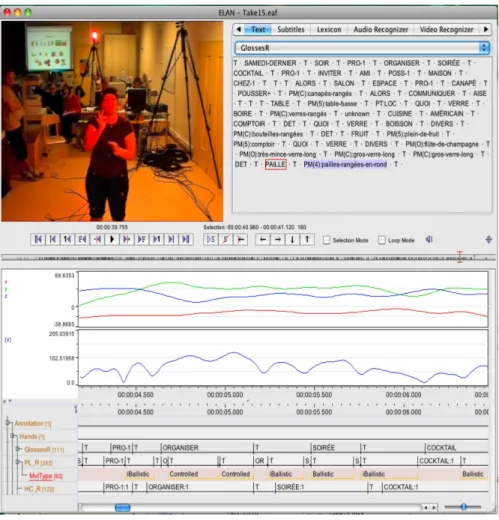Viewport: 499px width, 520px height.
Task: Play the current selection
Action: click(x=211, y=239)
